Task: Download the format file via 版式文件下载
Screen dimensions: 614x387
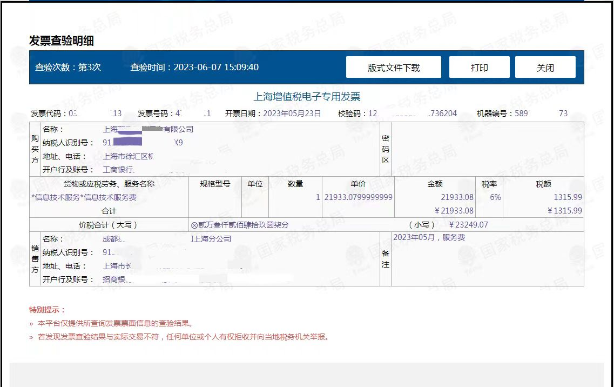Action: pyautogui.click(x=393, y=67)
